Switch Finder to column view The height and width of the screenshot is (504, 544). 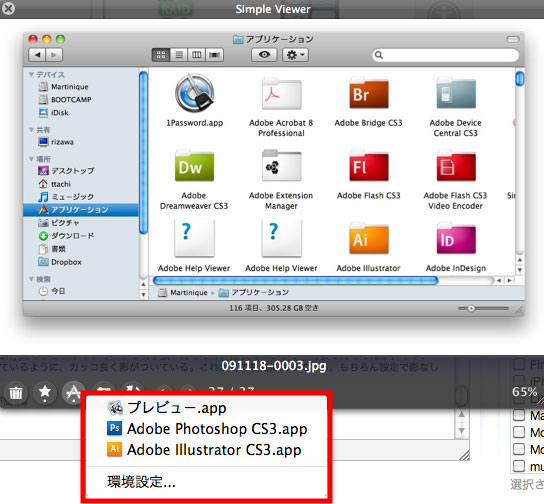(197, 55)
